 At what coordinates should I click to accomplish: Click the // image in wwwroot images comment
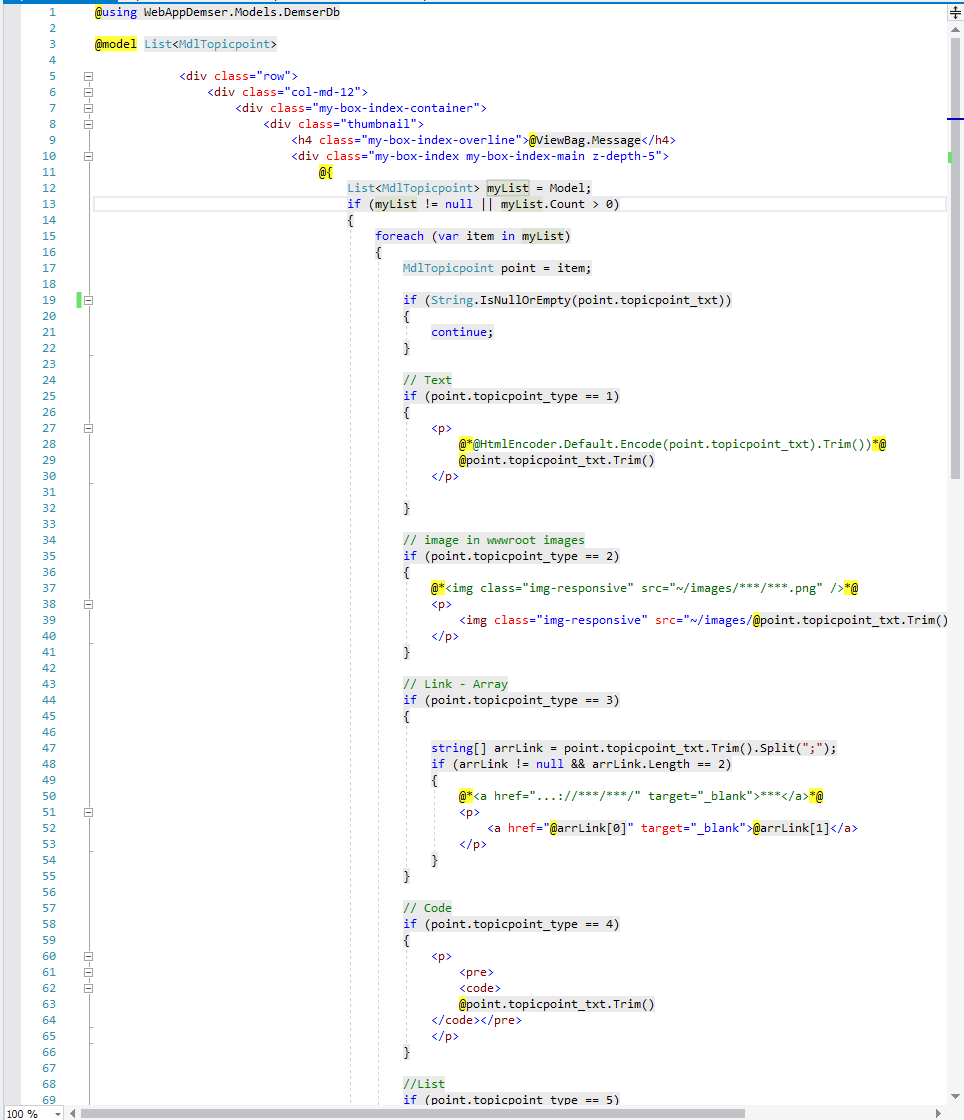pos(493,540)
